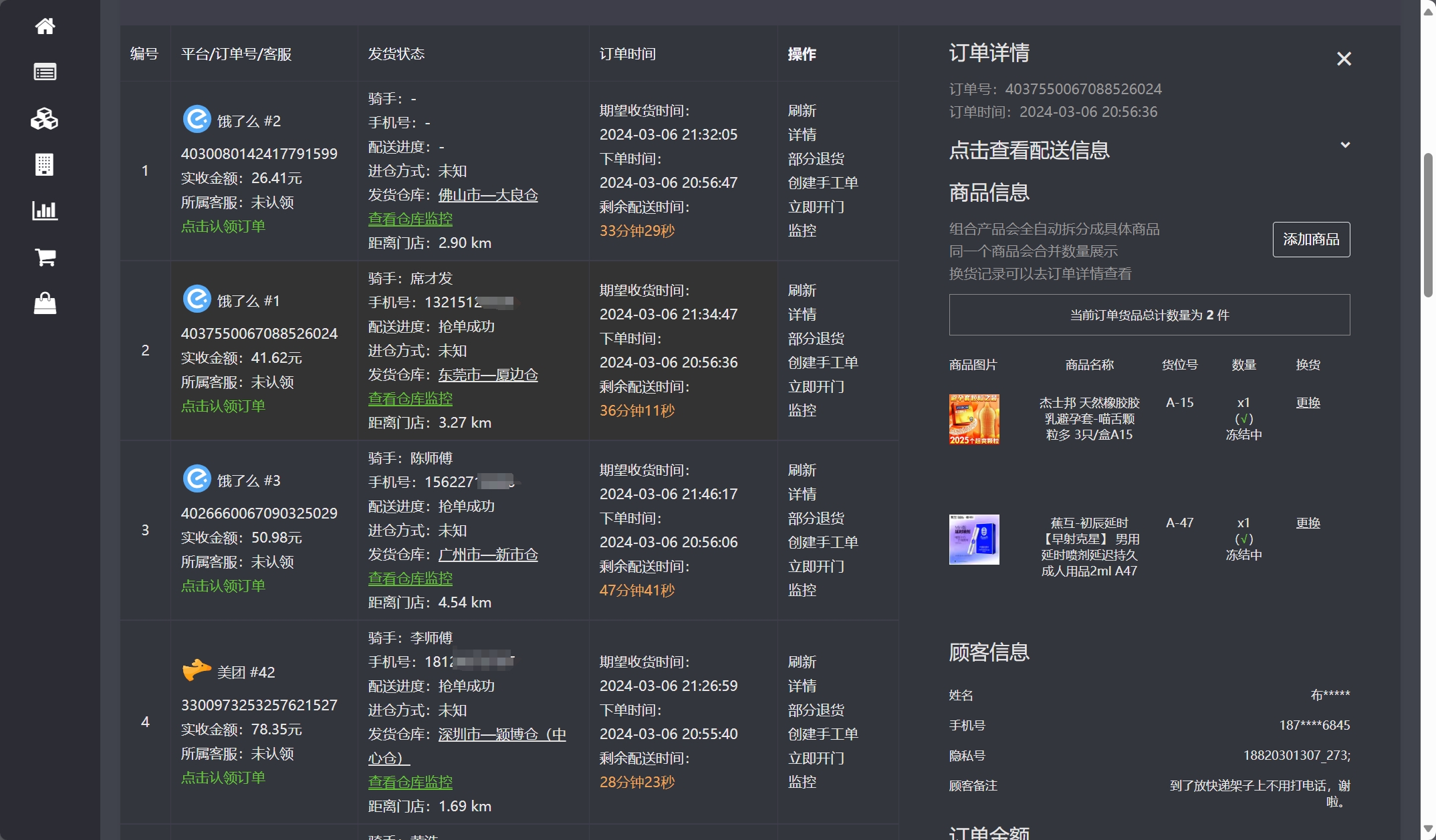Click 查看仓库监控 for 广州 order
Viewport: 1436px width, 840px height.
click(410, 579)
